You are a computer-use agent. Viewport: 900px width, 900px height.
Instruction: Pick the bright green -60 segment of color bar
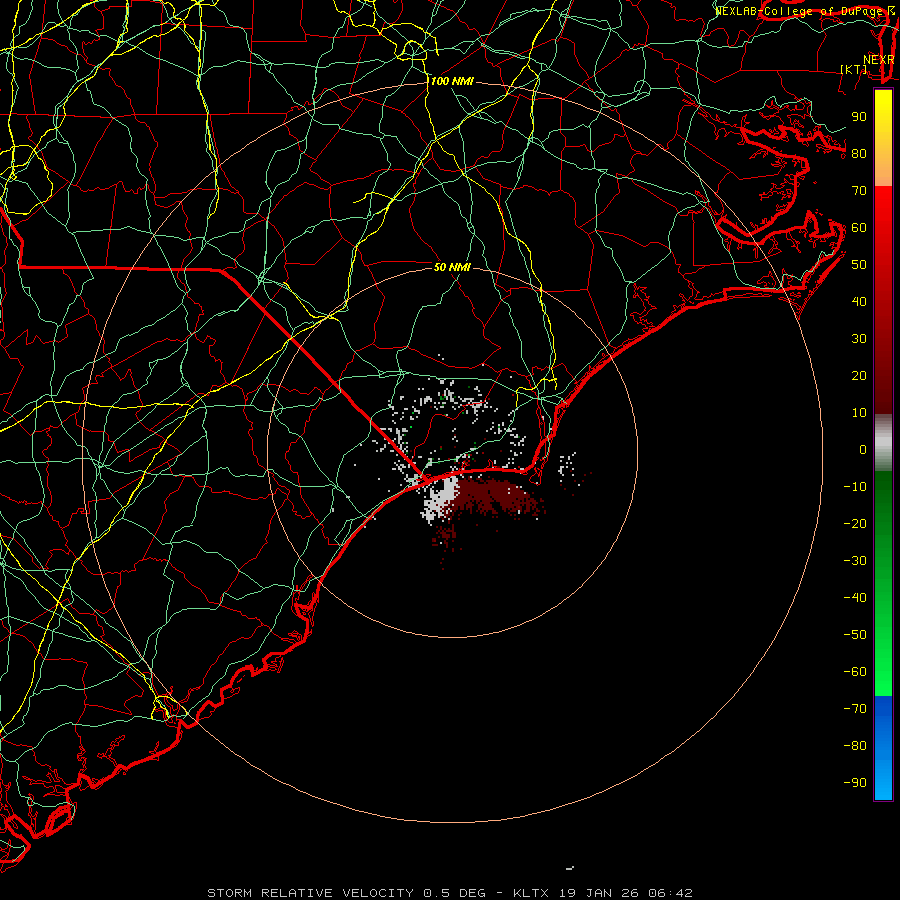(883, 677)
